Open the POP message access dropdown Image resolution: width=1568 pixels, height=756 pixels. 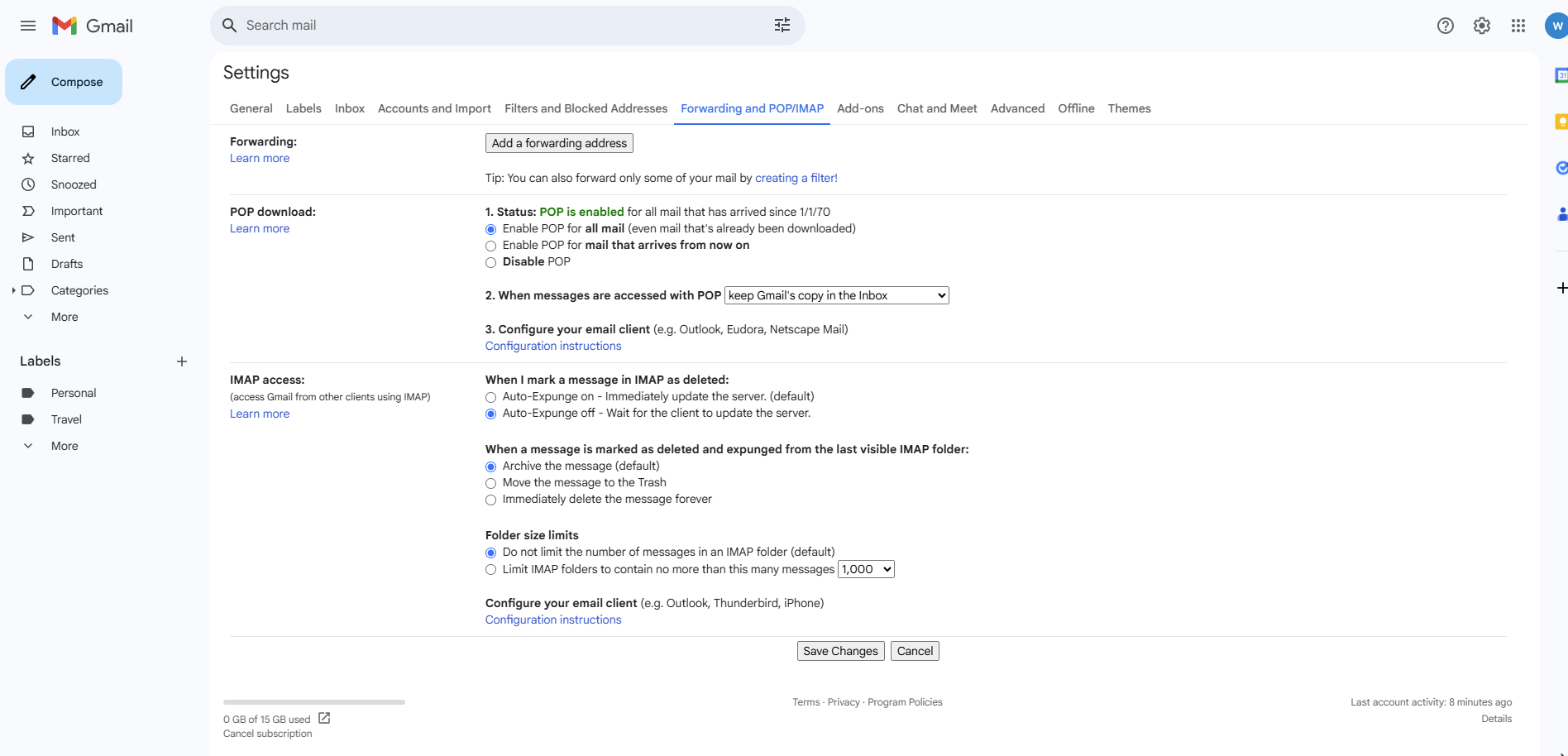coord(836,295)
